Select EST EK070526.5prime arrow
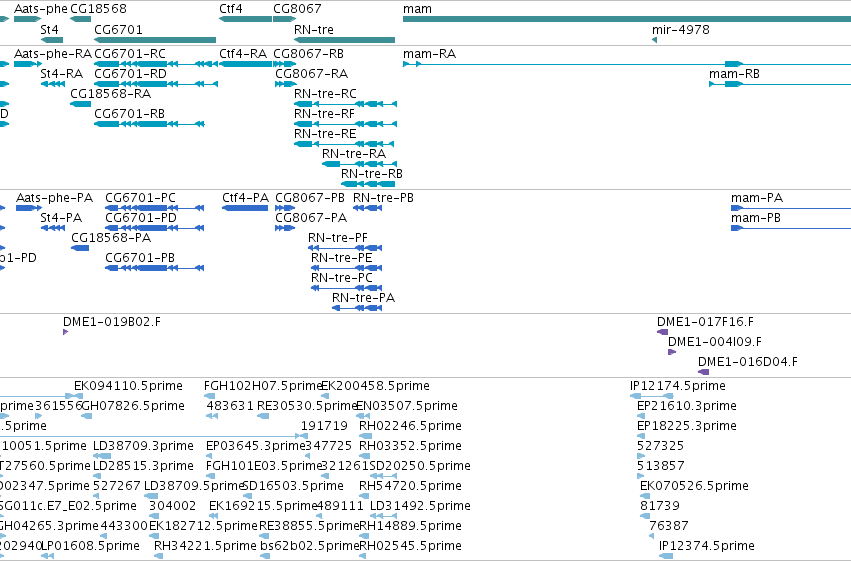This screenshot has width=851, height=561. click(x=645, y=496)
